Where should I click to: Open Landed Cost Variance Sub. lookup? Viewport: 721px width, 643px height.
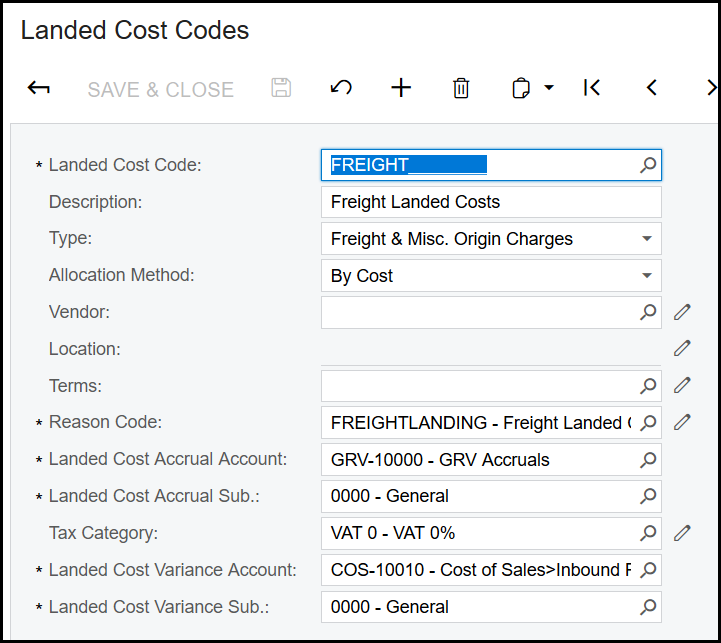648,607
